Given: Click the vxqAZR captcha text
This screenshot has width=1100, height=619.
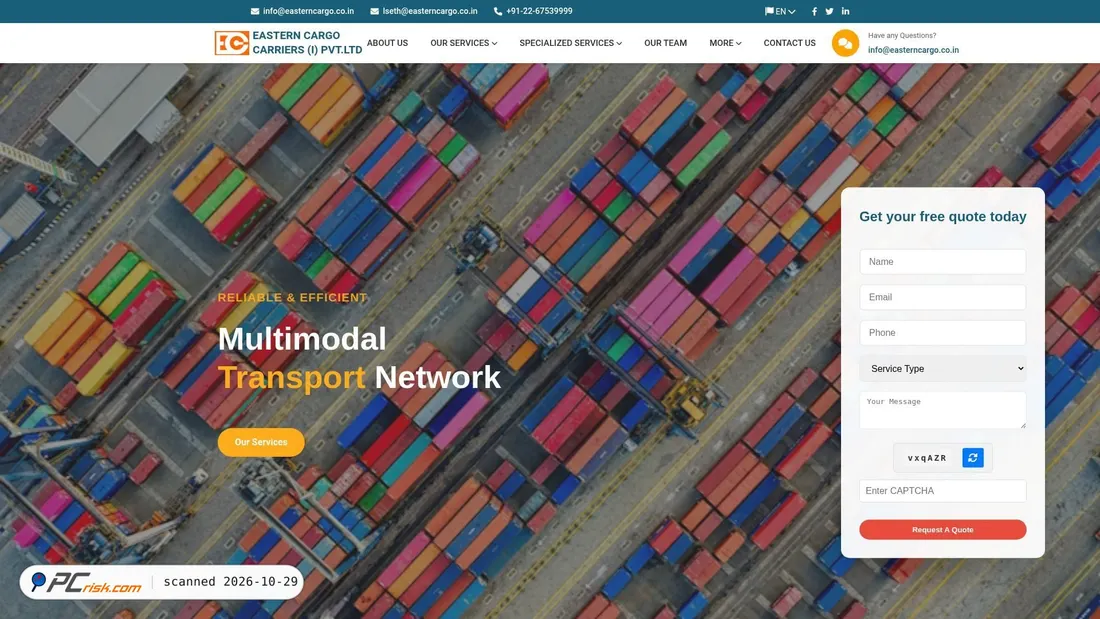Looking at the screenshot, I should [927, 458].
